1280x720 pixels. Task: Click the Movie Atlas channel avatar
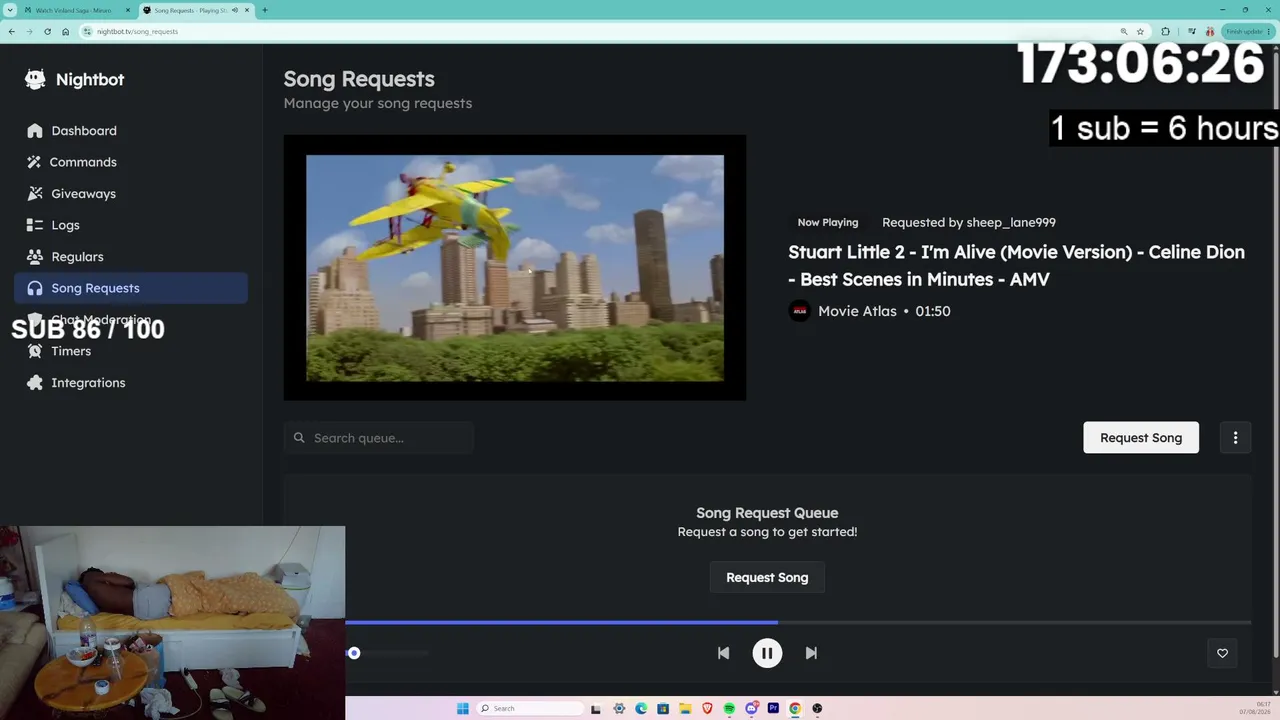tap(799, 311)
